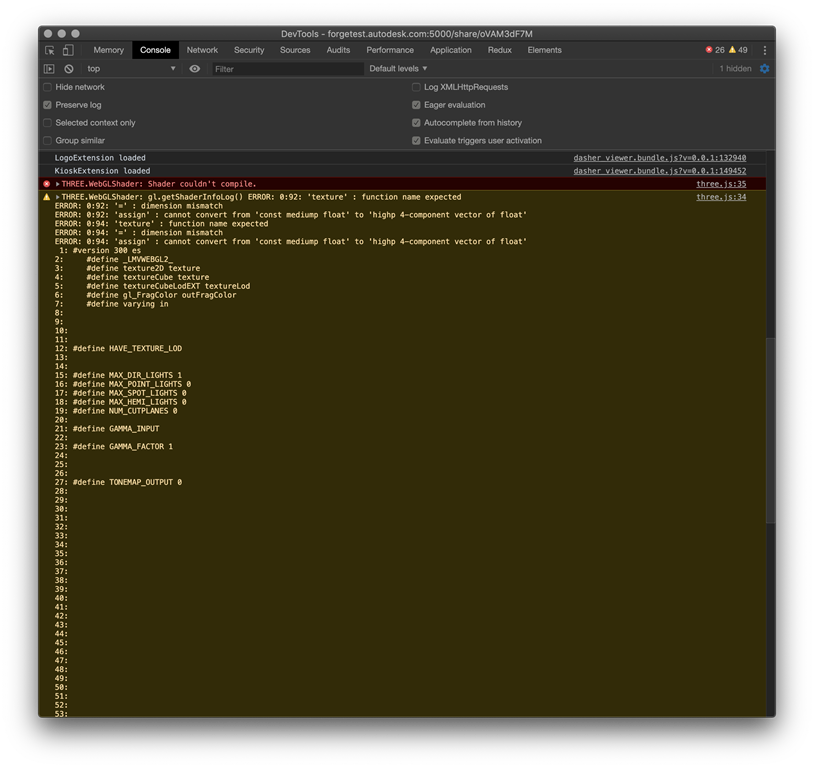
Task: Show the console sidebar panel icon
Action: tap(49, 69)
